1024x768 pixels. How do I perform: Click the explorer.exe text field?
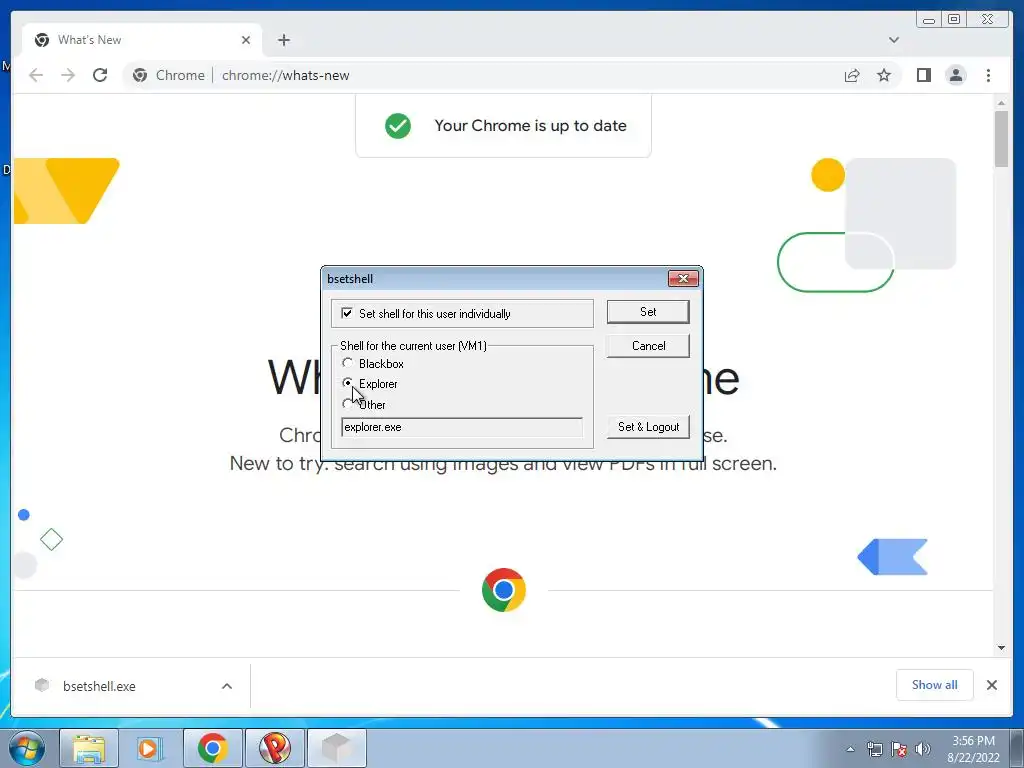[462, 427]
